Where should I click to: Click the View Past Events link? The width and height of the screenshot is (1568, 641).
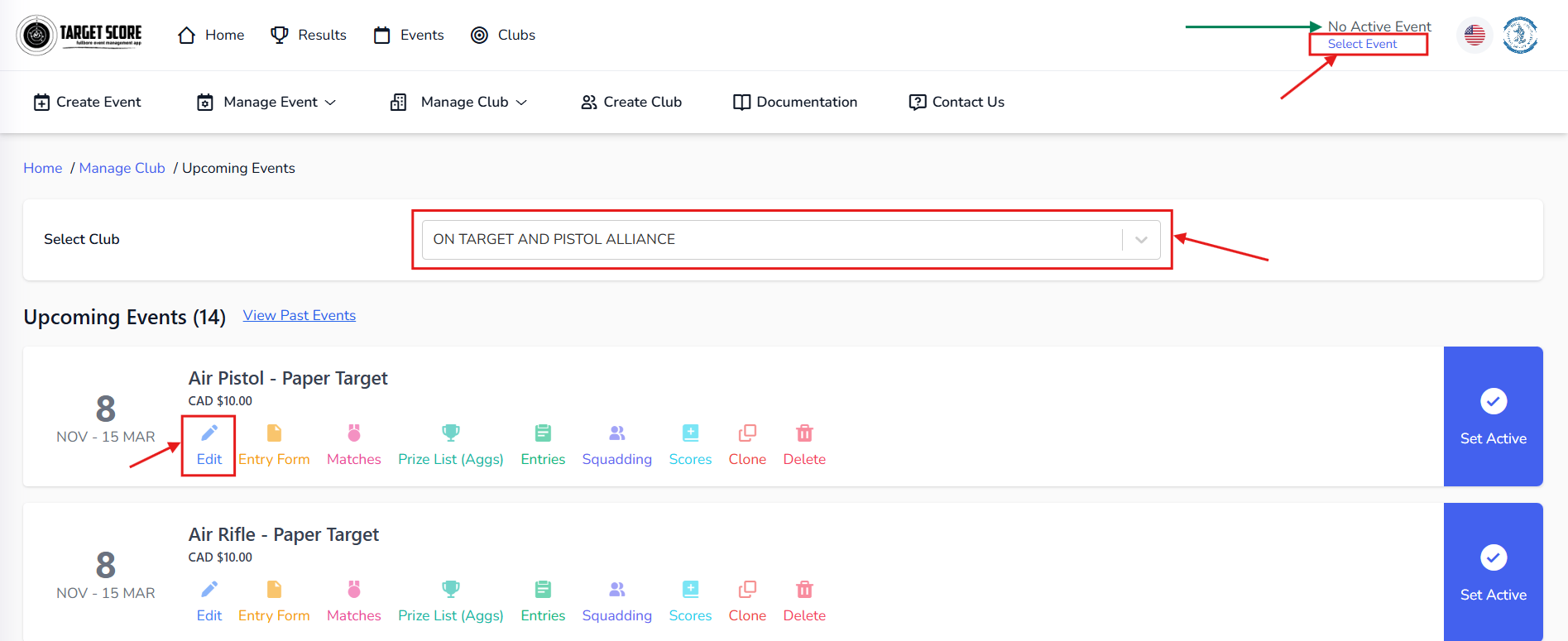click(299, 315)
